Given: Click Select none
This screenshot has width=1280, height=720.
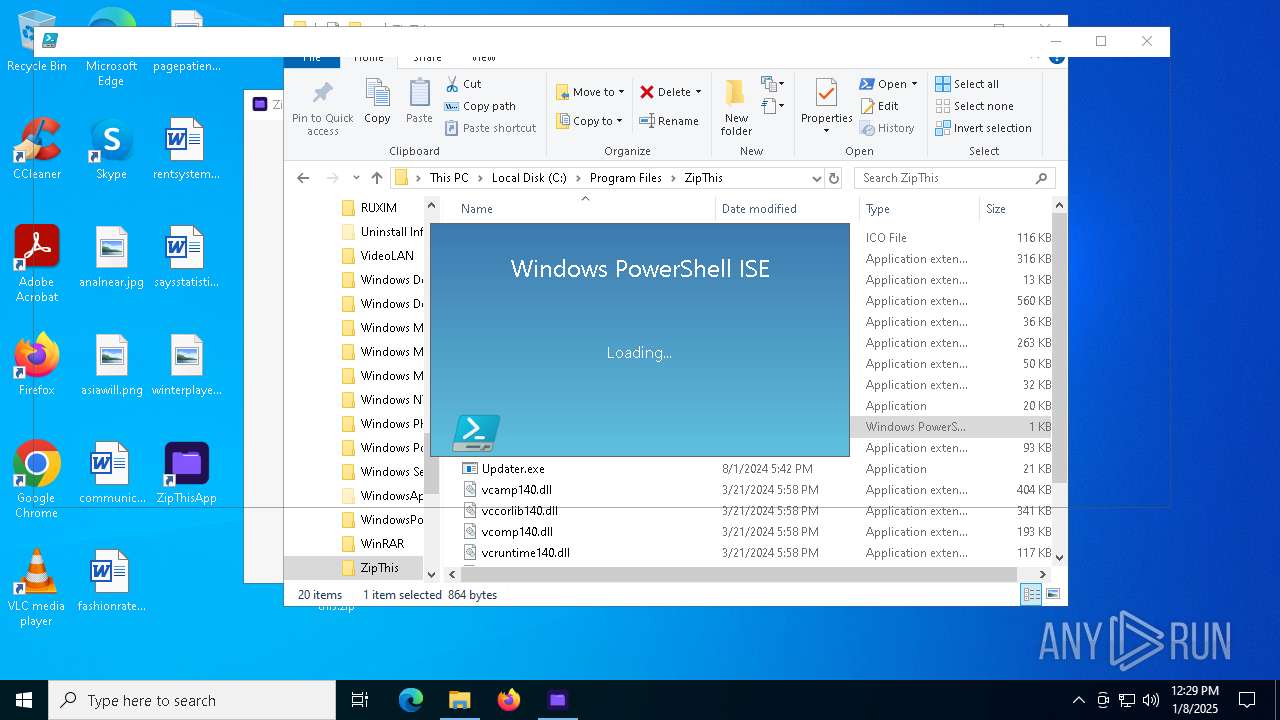Looking at the screenshot, I should 975,106.
